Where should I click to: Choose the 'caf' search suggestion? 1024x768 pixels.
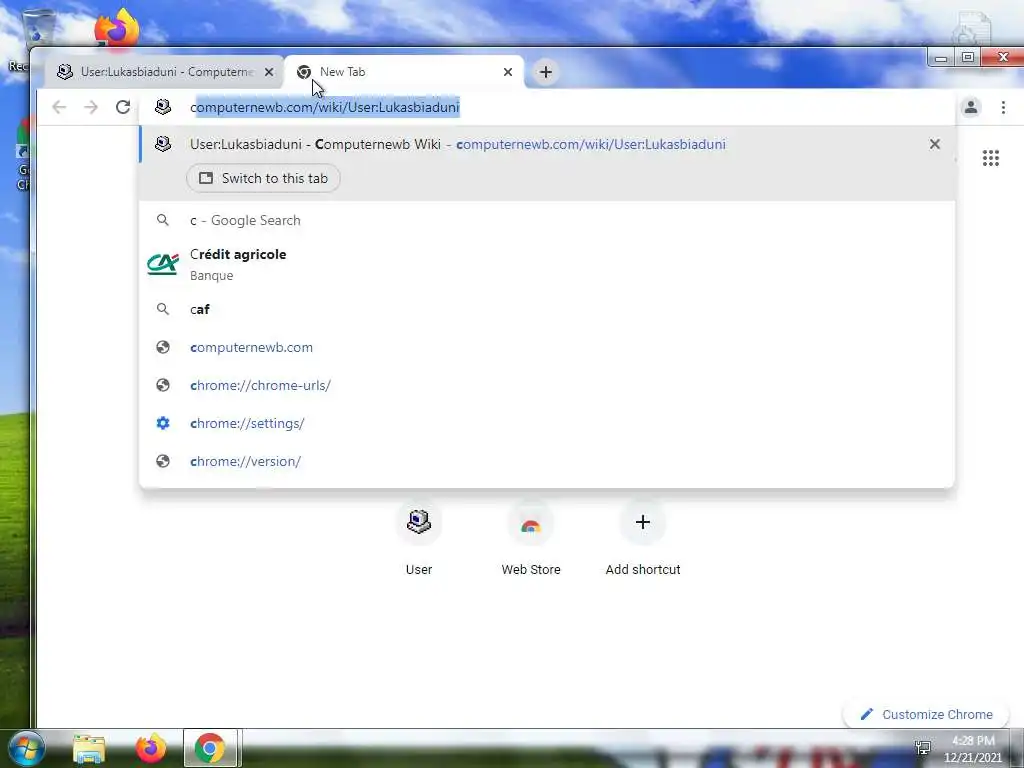[547, 310]
